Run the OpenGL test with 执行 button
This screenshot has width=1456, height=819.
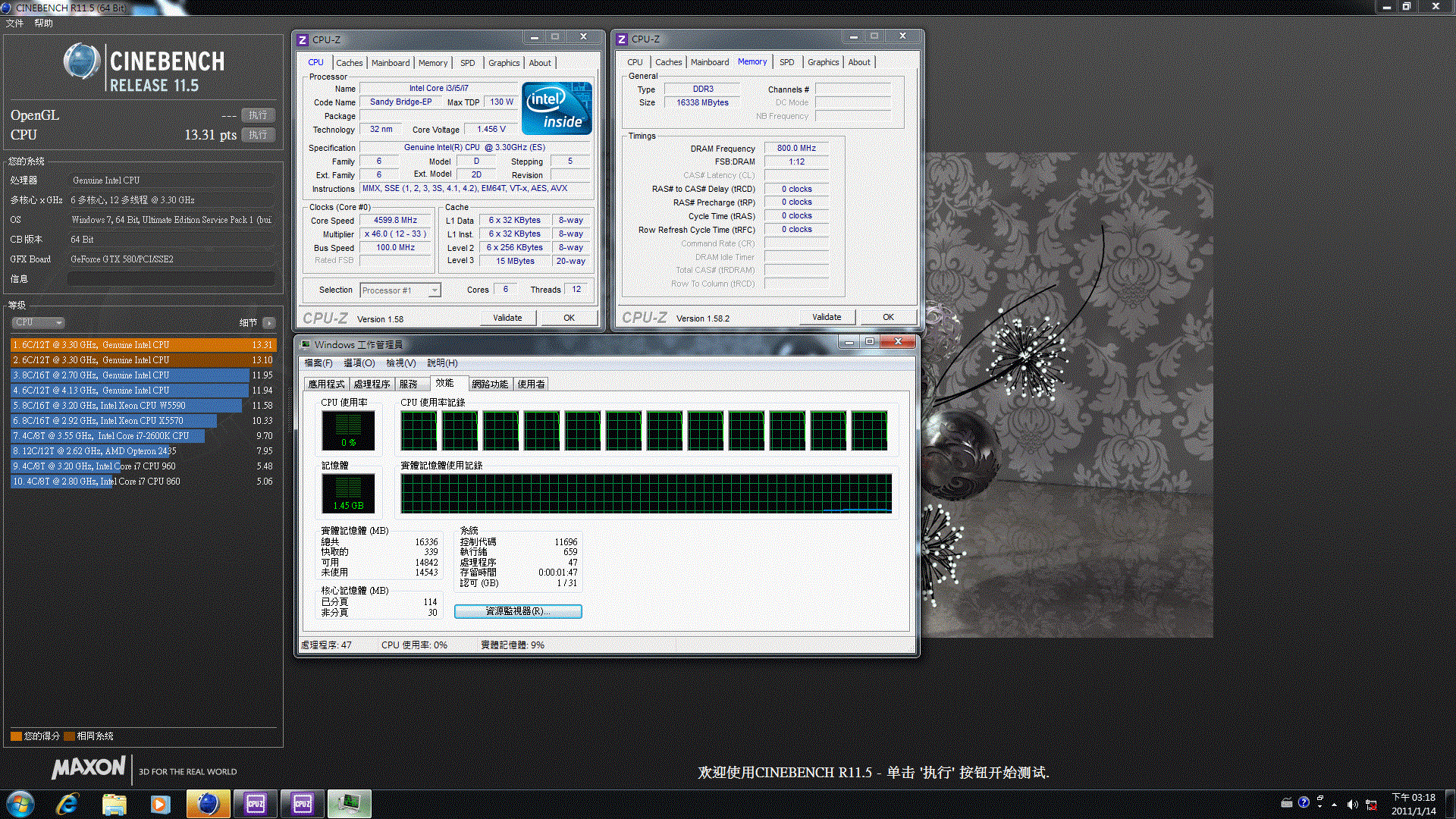(258, 115)
